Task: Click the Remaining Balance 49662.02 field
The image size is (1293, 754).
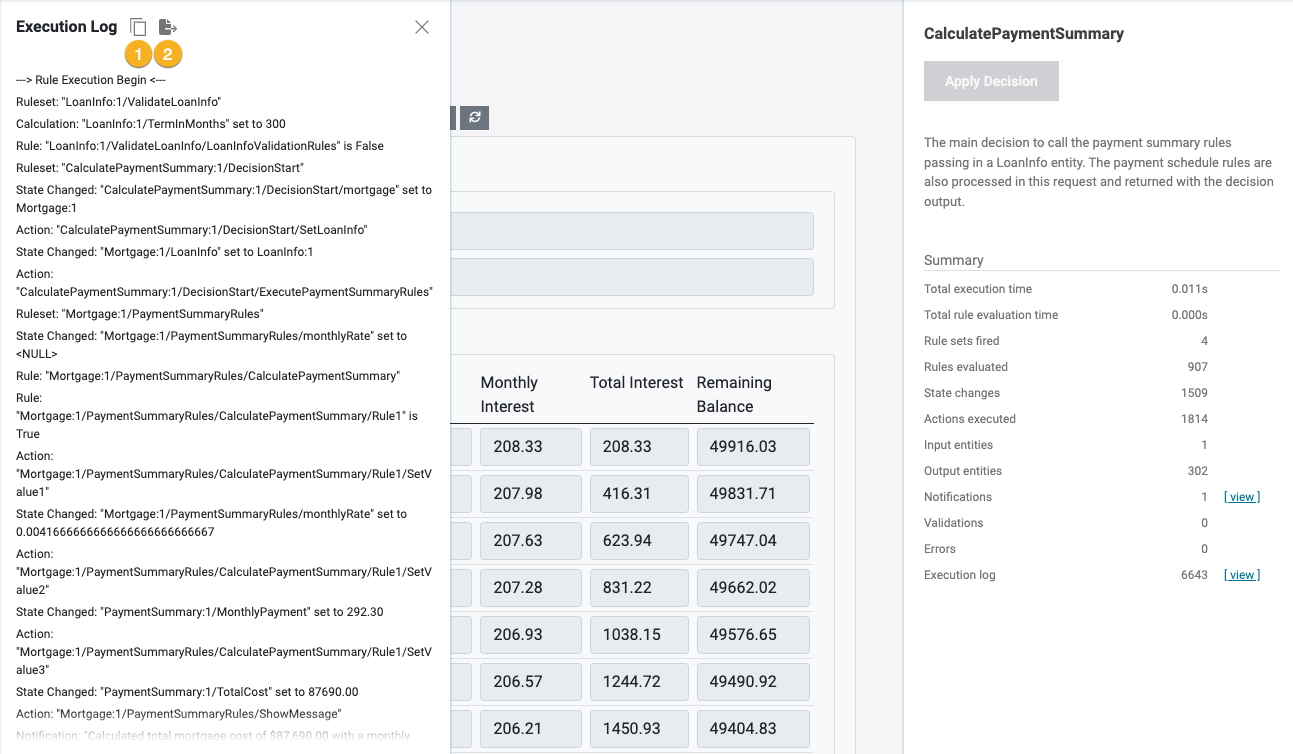Action: (x=752, y=588)
